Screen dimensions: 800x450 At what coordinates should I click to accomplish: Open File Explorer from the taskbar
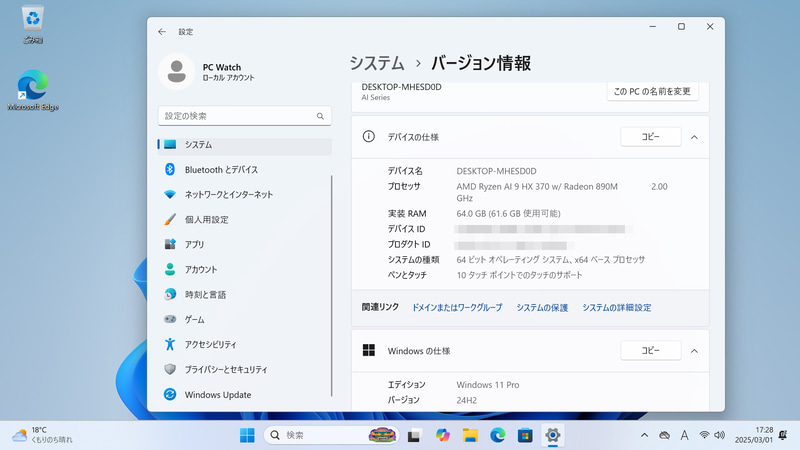click(x=470, y=435)
